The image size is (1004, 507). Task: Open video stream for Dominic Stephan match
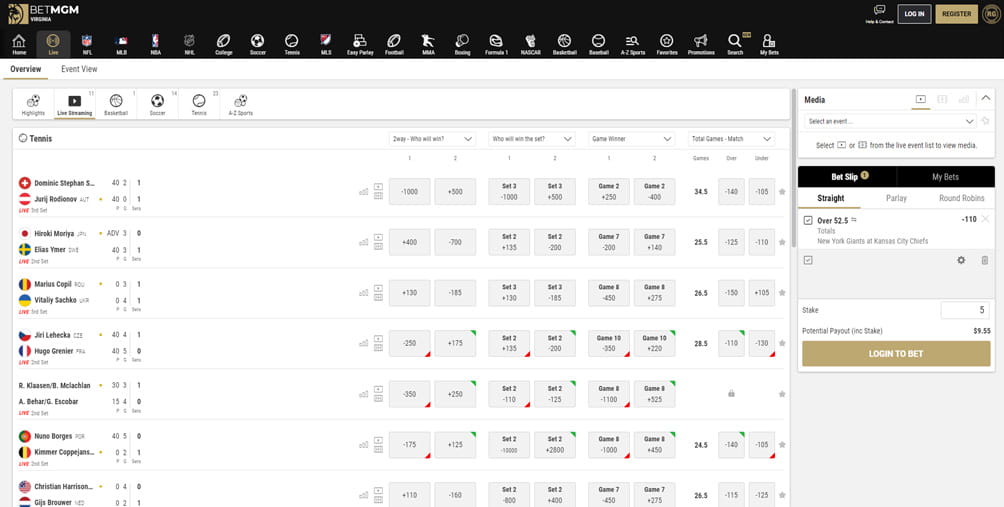[x=378, y=187]
